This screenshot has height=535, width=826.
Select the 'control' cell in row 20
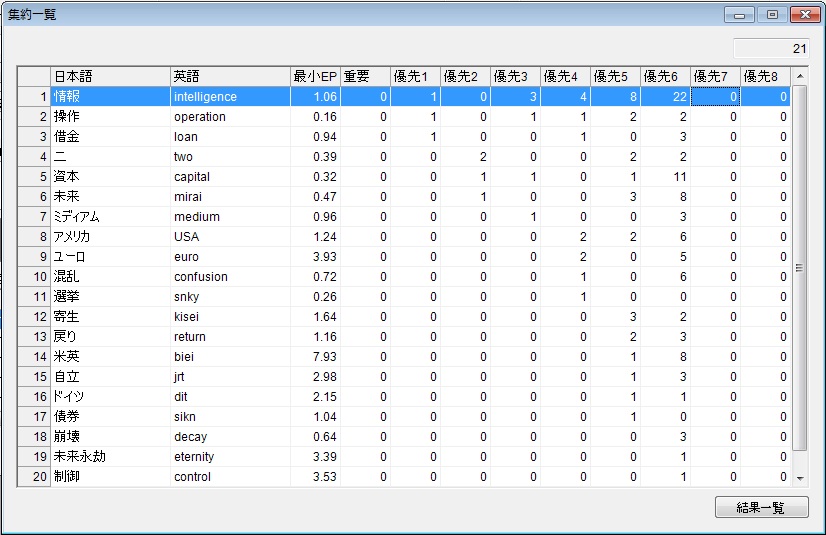(230, 477)
